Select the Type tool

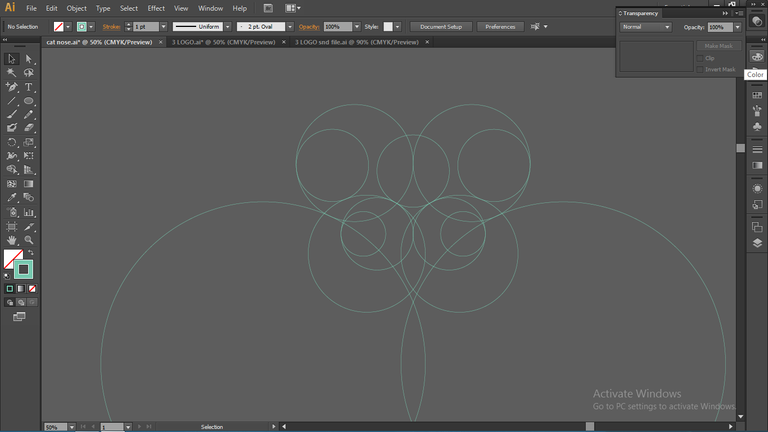pos(28,87)
